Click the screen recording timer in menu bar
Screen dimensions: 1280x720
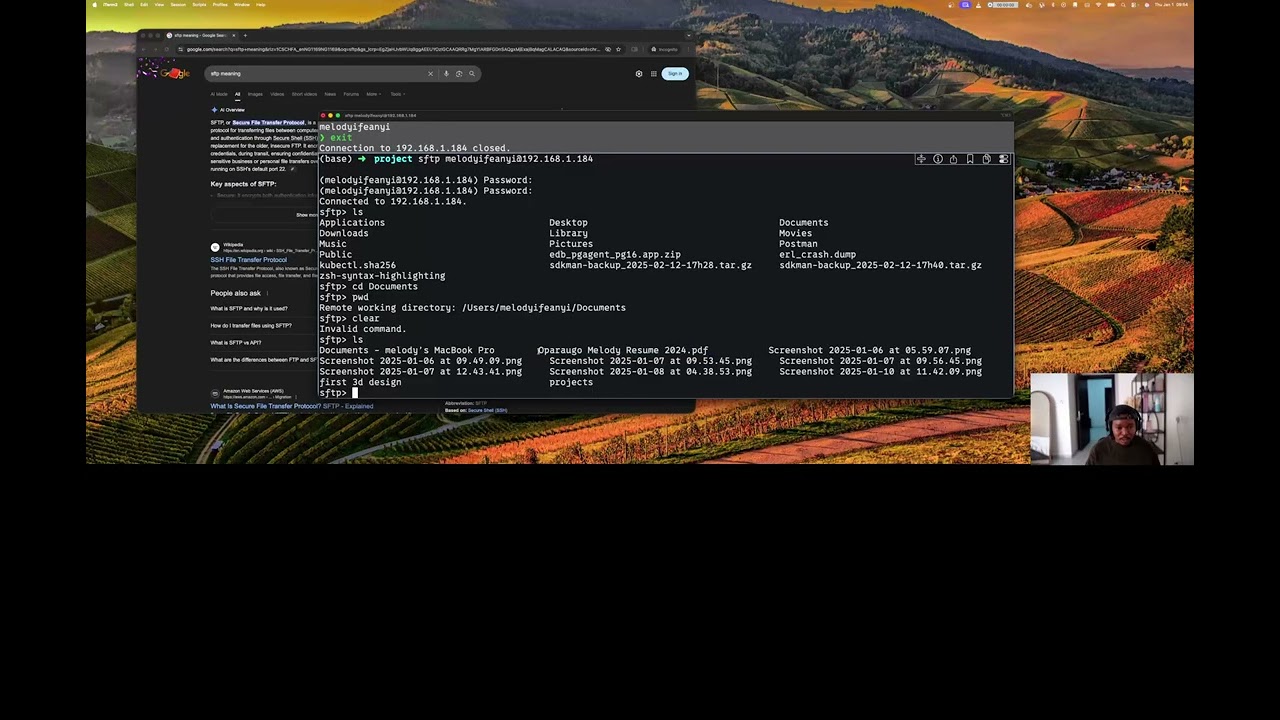[x=1001, y=5]
